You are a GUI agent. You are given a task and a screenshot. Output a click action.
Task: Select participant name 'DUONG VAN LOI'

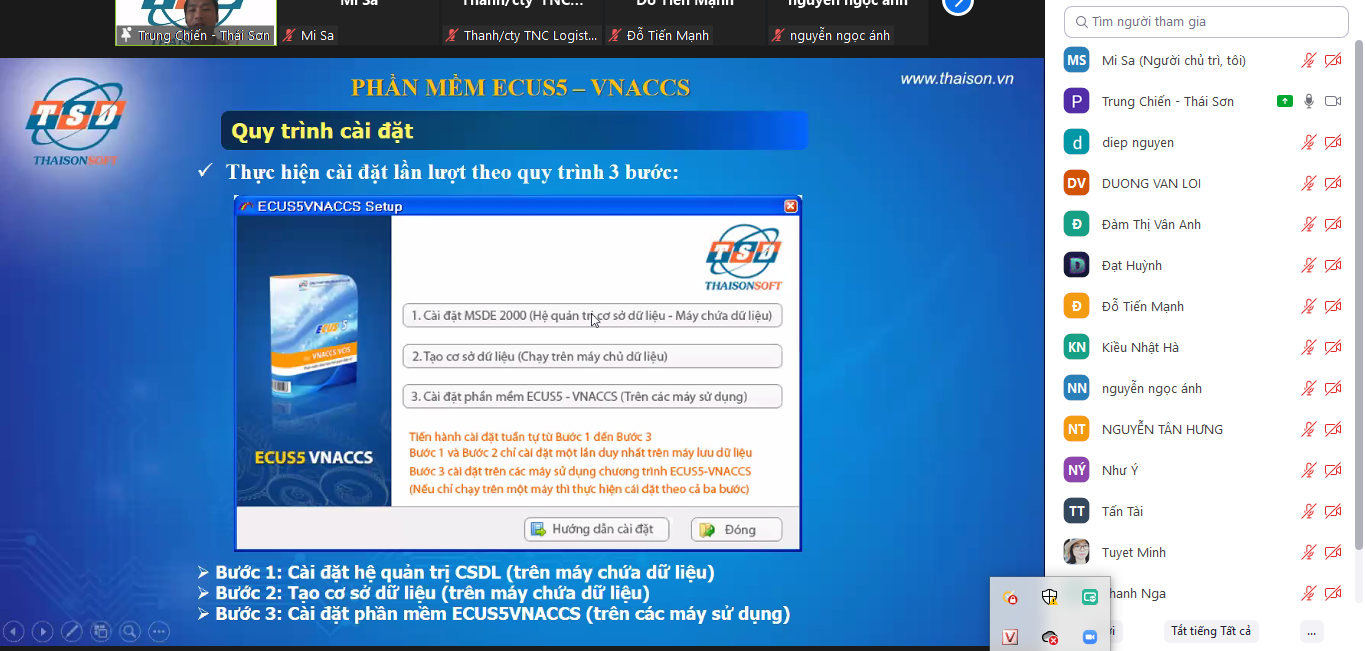click(1151, 184)
